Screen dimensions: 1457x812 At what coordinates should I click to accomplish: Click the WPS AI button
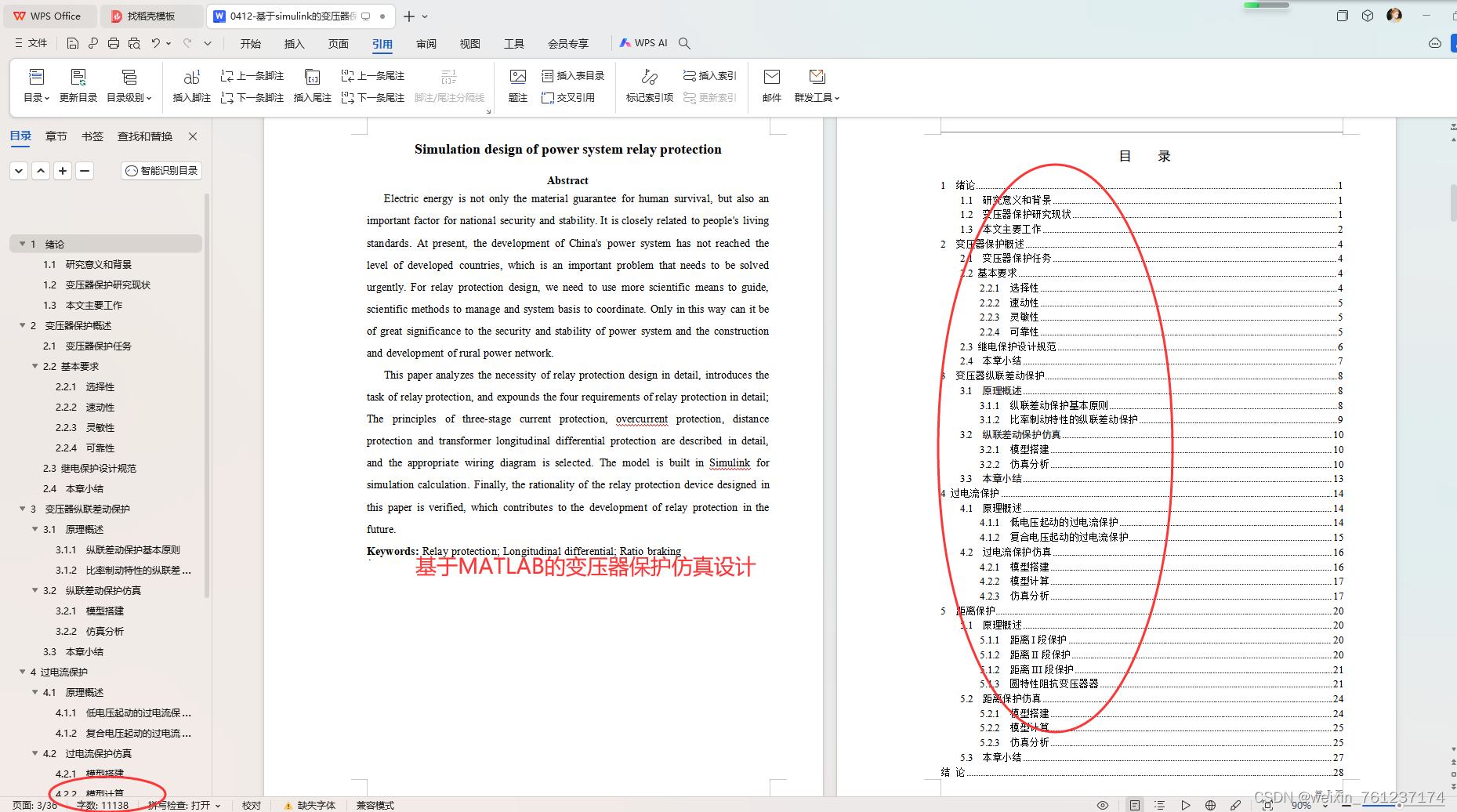pyautogui.click(x=643, y=43)
